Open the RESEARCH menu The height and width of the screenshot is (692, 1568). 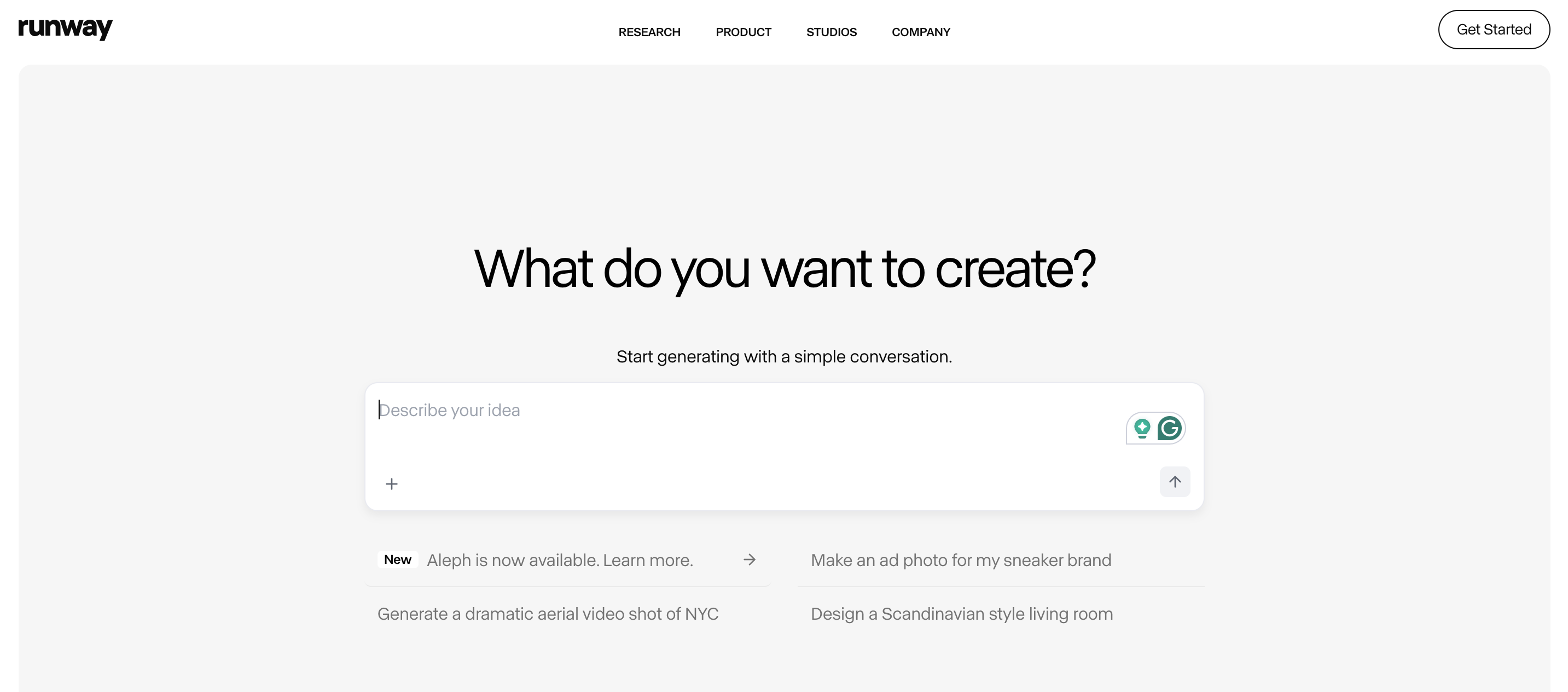click(649, 32)
